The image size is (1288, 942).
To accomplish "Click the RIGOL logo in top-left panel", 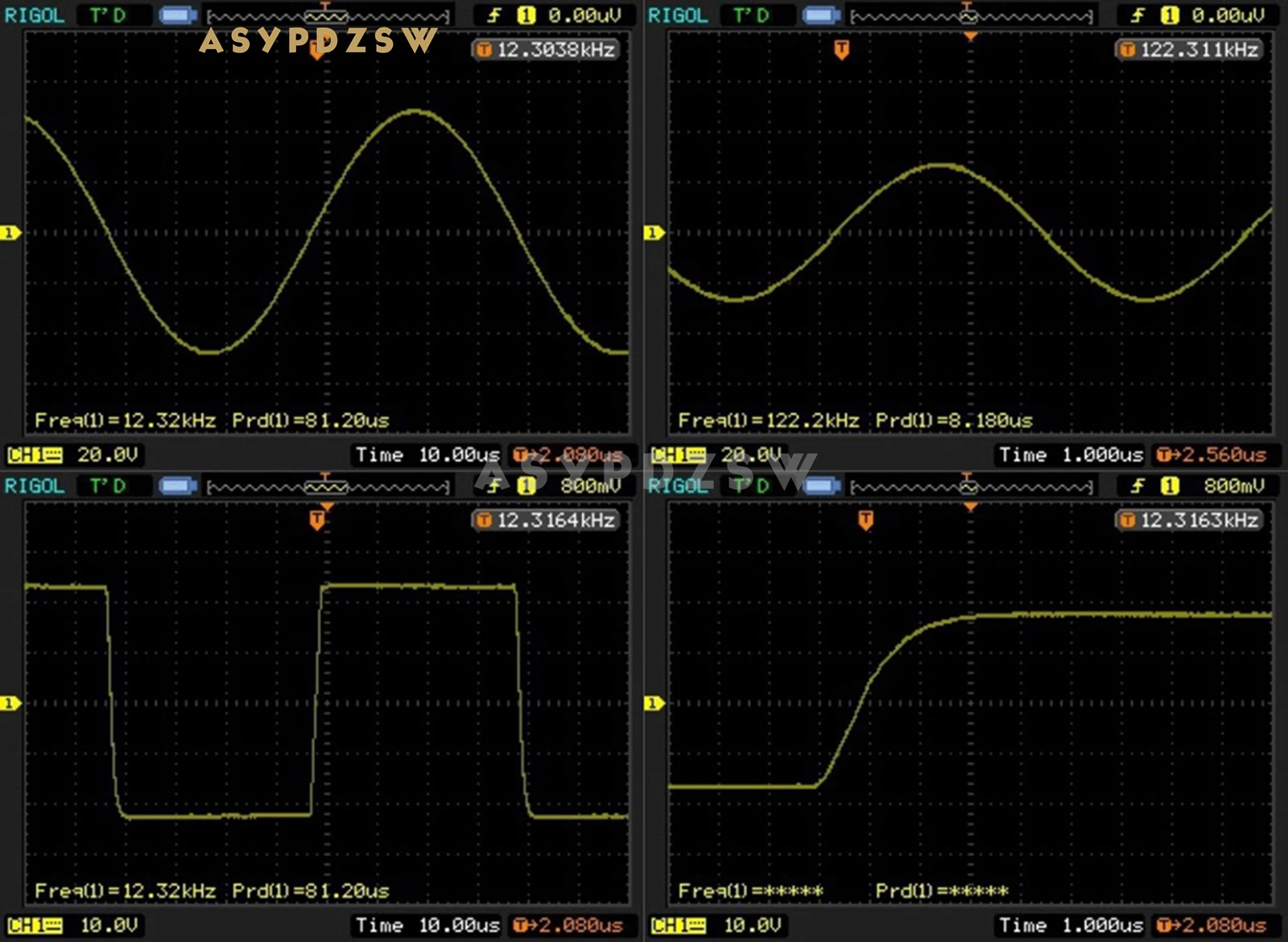I will 34,12.
